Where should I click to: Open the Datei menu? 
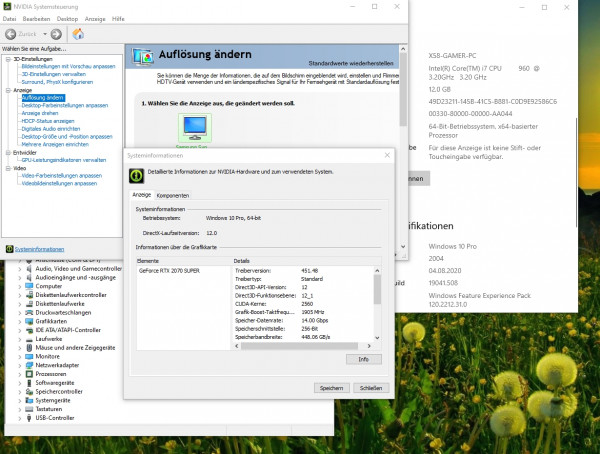point(9,19)
